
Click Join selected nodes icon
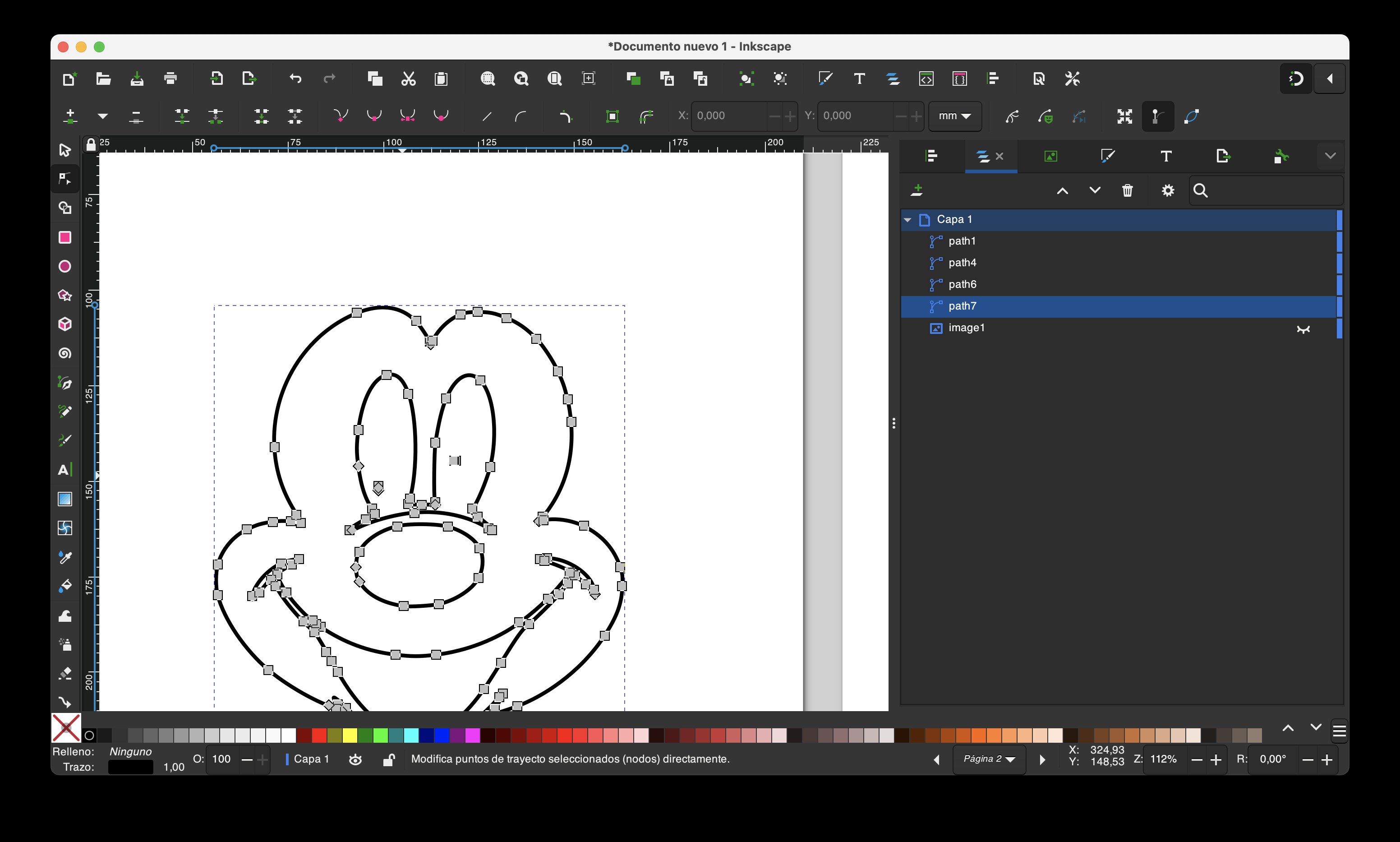pos(182,116)
